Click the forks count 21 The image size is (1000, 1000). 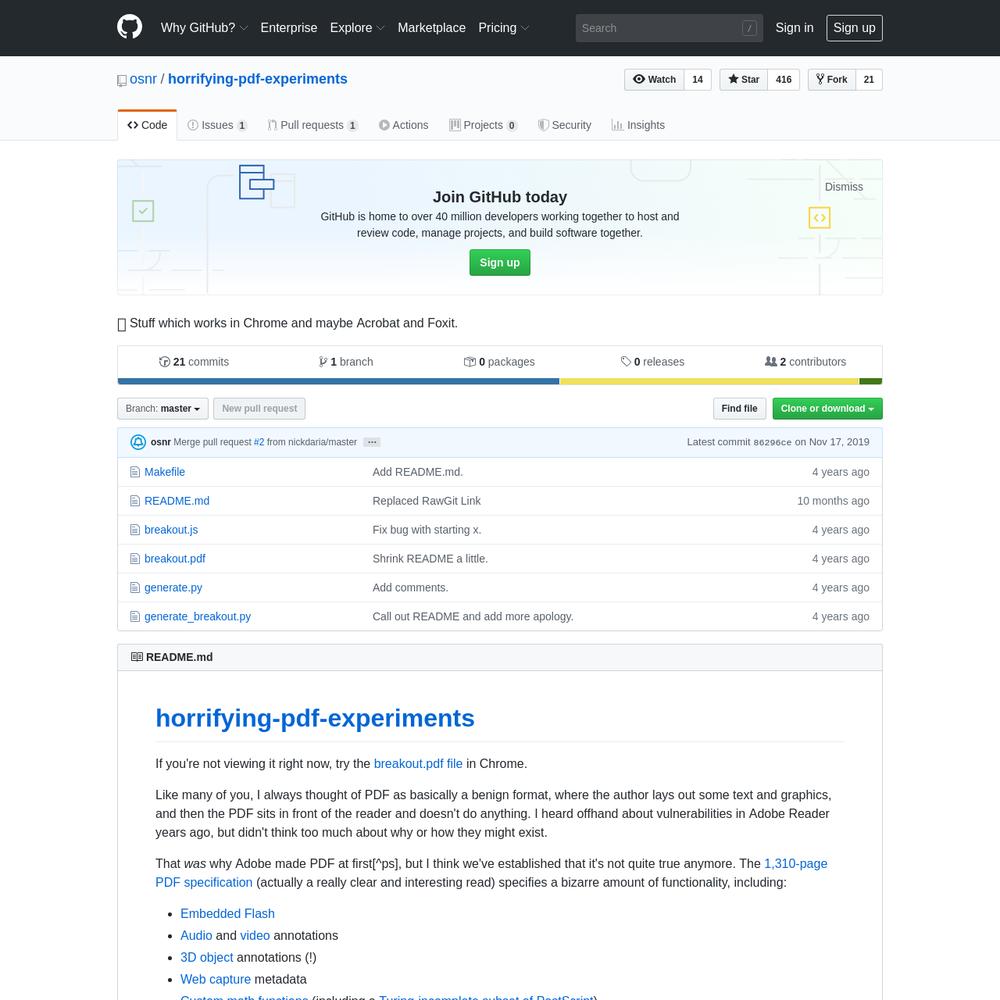click(868, 80)
